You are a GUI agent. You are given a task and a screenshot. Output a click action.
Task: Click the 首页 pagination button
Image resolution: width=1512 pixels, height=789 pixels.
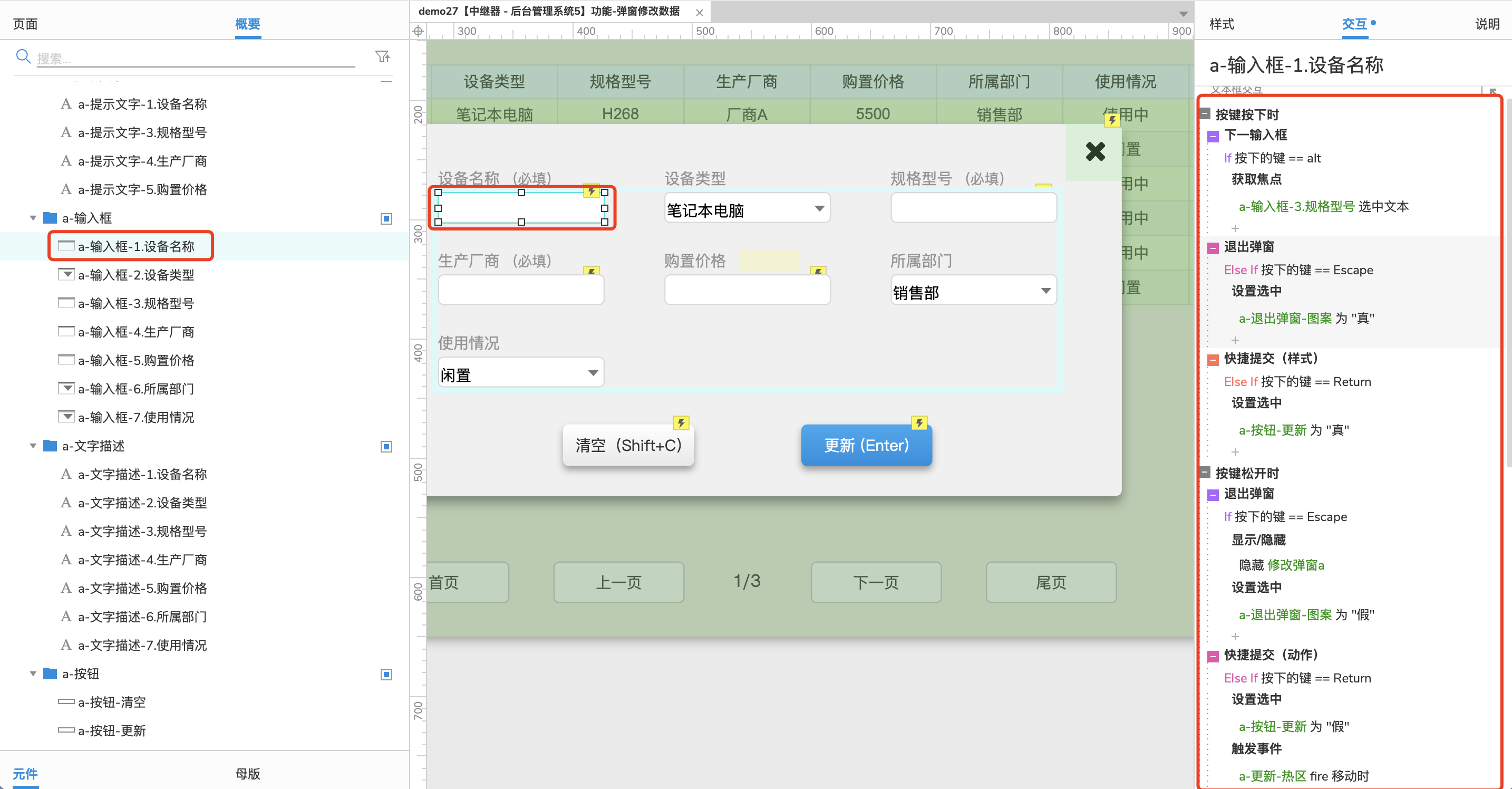coord(467,582)
